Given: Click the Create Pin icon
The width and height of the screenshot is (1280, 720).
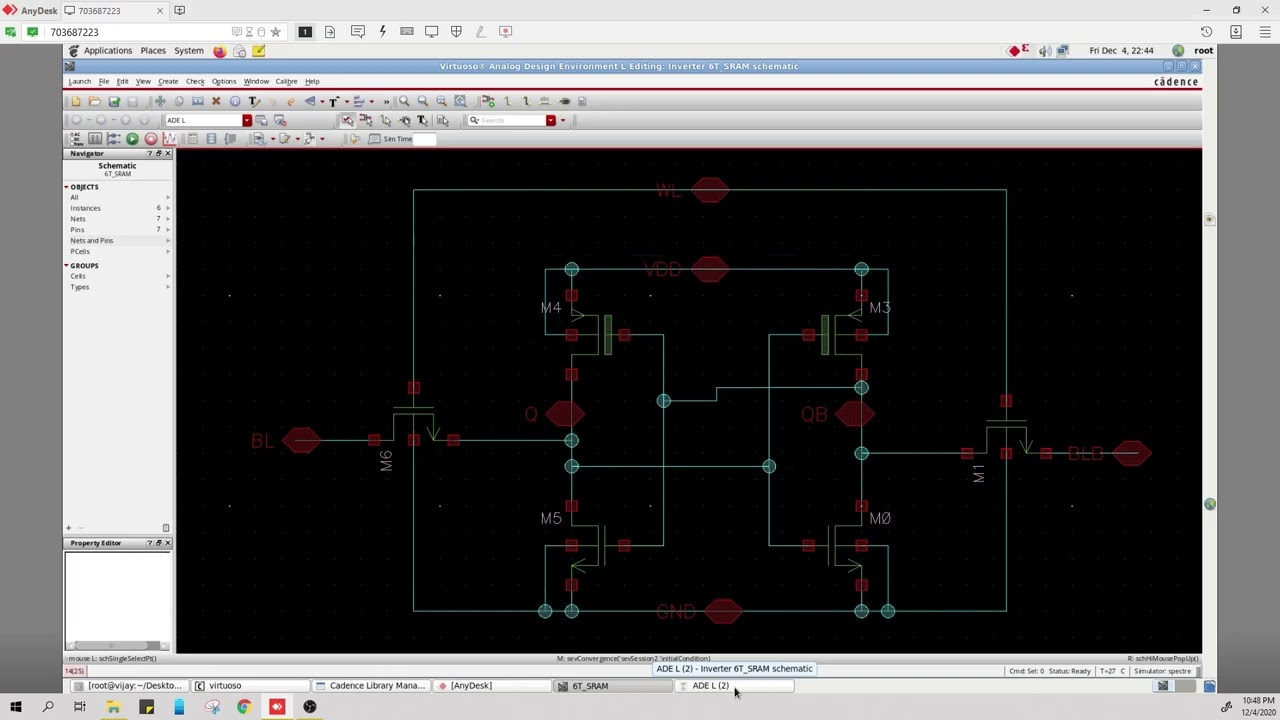Looking at the screenshot, I should tap(565, 101).
